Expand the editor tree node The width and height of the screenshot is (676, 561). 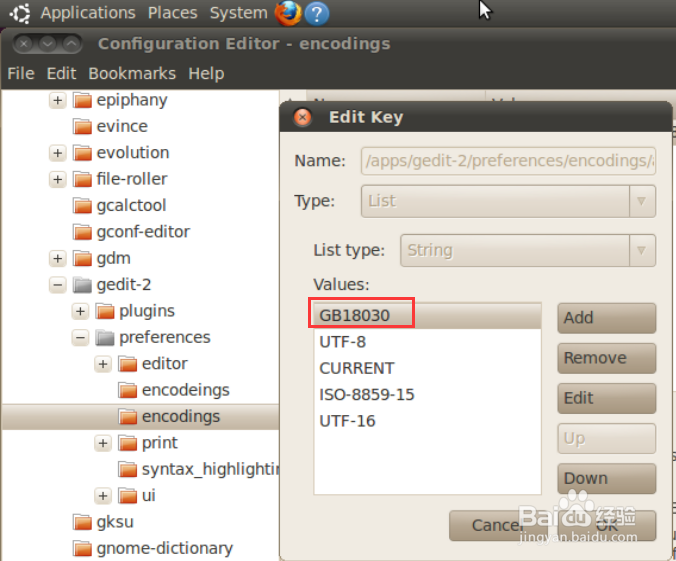point(103,364)
